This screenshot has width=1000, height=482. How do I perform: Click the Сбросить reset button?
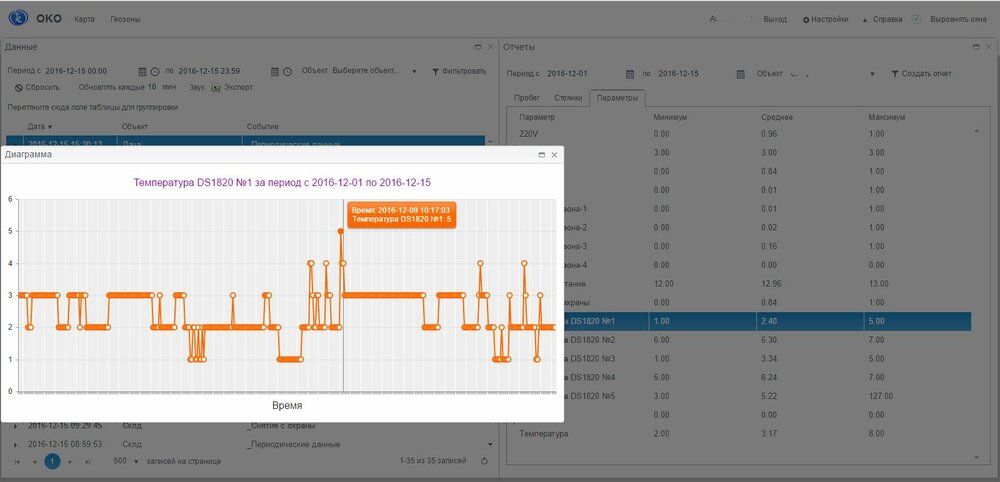coord(37,87)
